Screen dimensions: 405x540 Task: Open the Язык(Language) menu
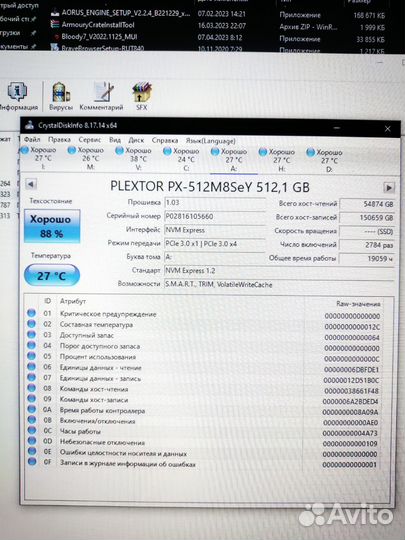[x=210, y=141]
